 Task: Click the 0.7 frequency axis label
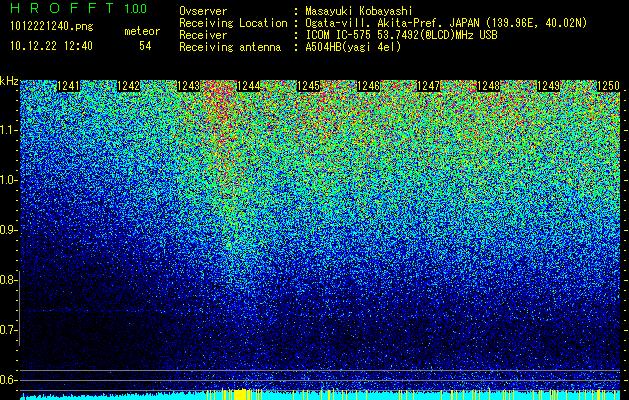click(x=8, y=330)
